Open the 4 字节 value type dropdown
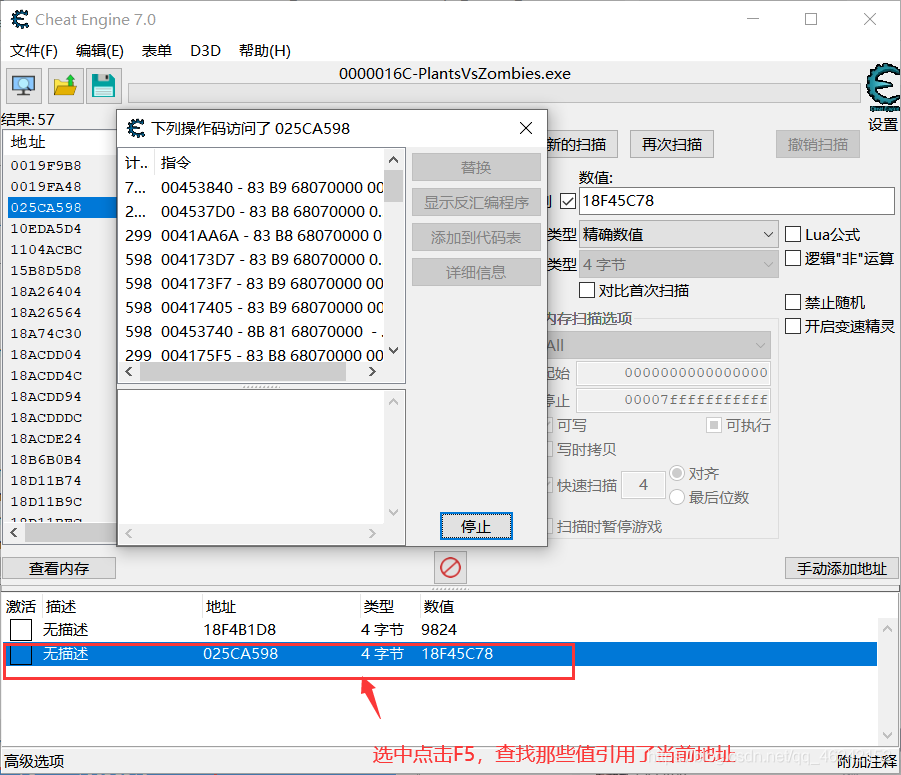 pos(679,264)
